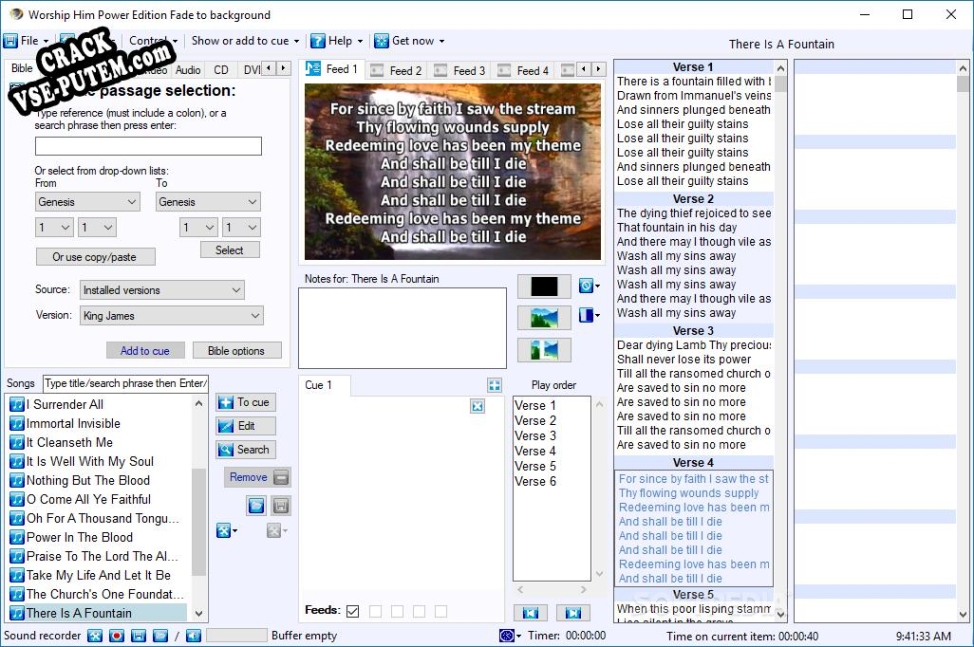Click the next item arrow under Play order
The width and height of the screenshot is (974, 647).
tap(573, 613)
